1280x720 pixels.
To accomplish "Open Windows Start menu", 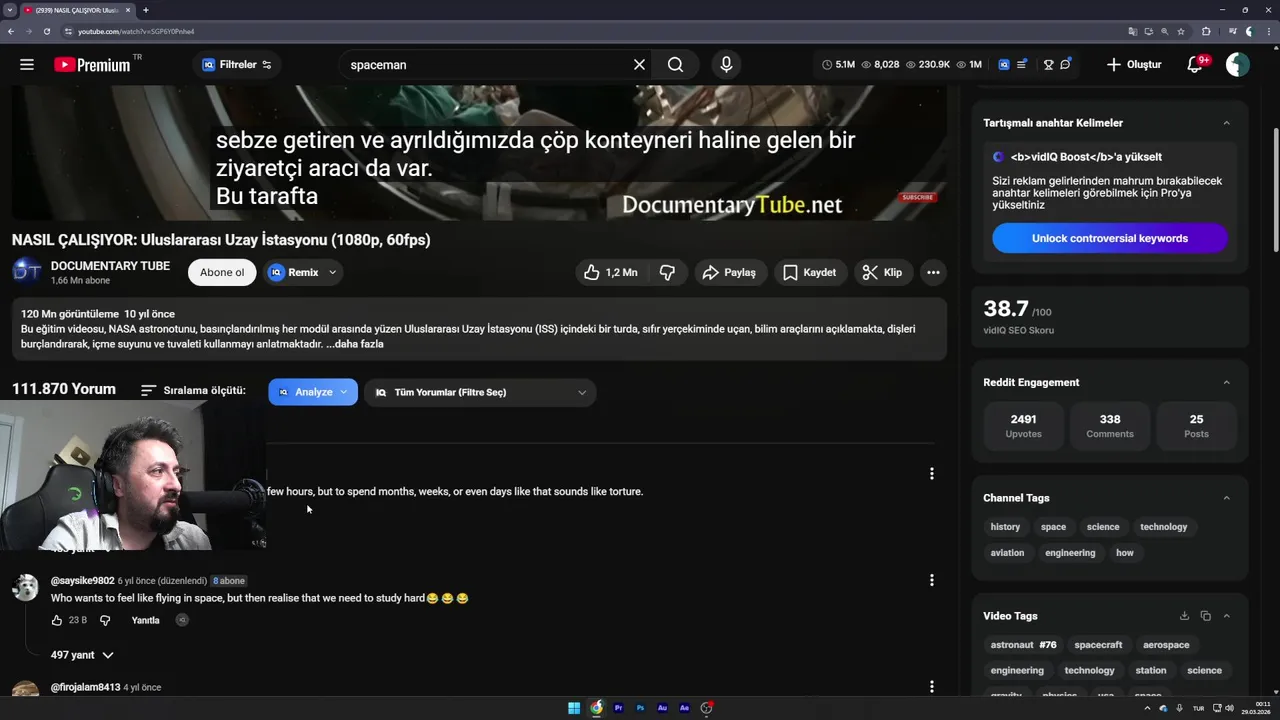I will click(574, 708).
